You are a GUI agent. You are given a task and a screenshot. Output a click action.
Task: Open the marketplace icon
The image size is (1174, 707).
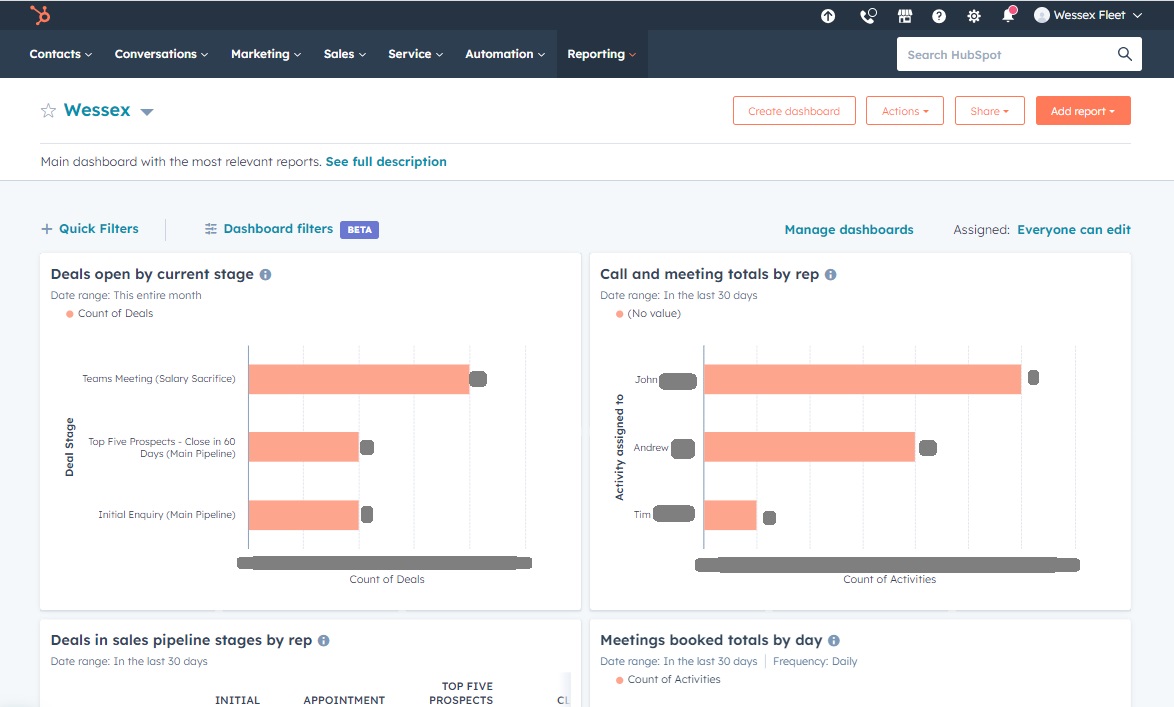(905, 16)
